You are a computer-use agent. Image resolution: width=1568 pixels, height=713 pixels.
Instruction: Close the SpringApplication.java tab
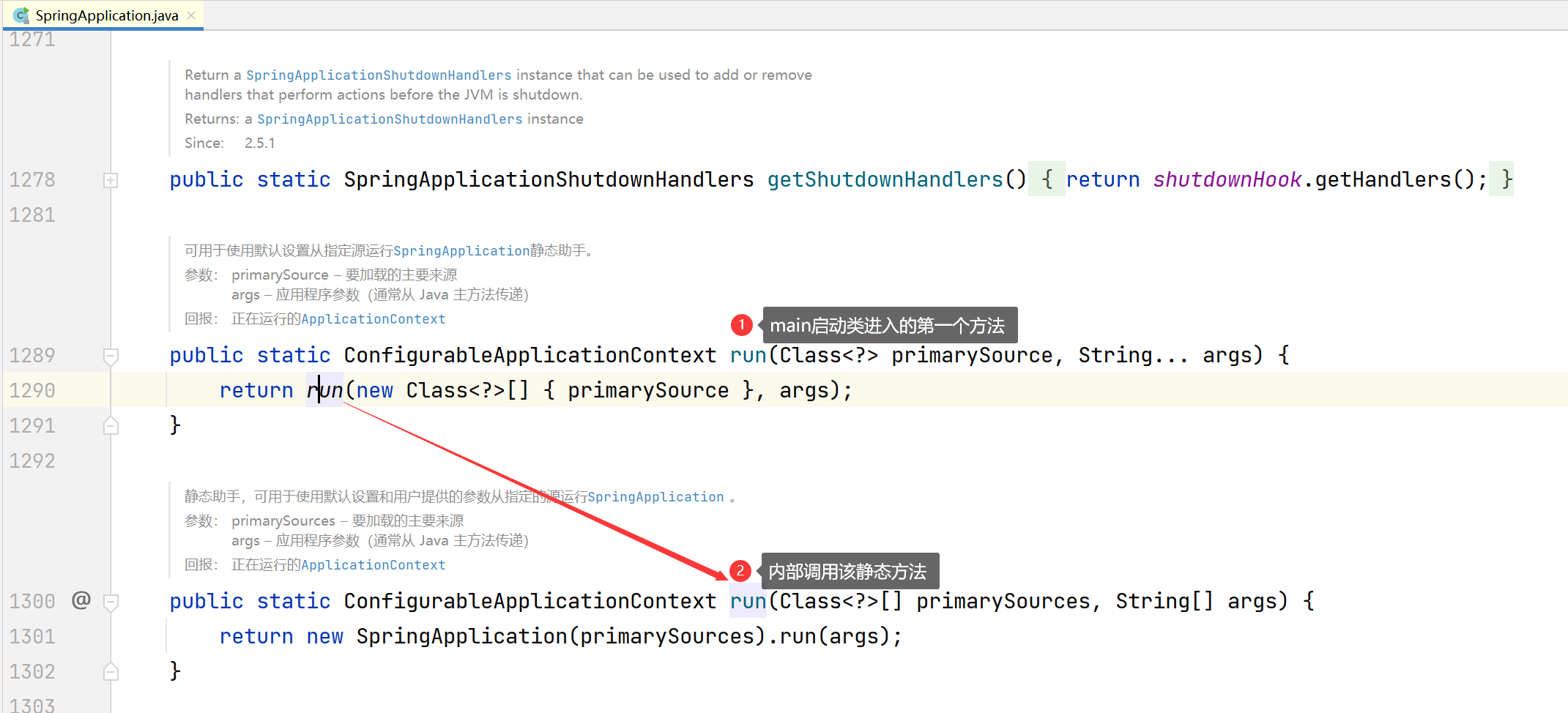click(x=191, y=15)
